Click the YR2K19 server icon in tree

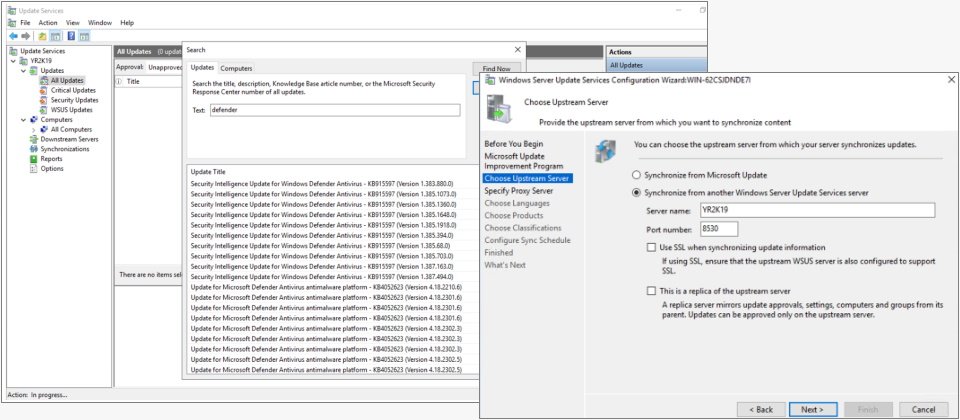(24, 61)
